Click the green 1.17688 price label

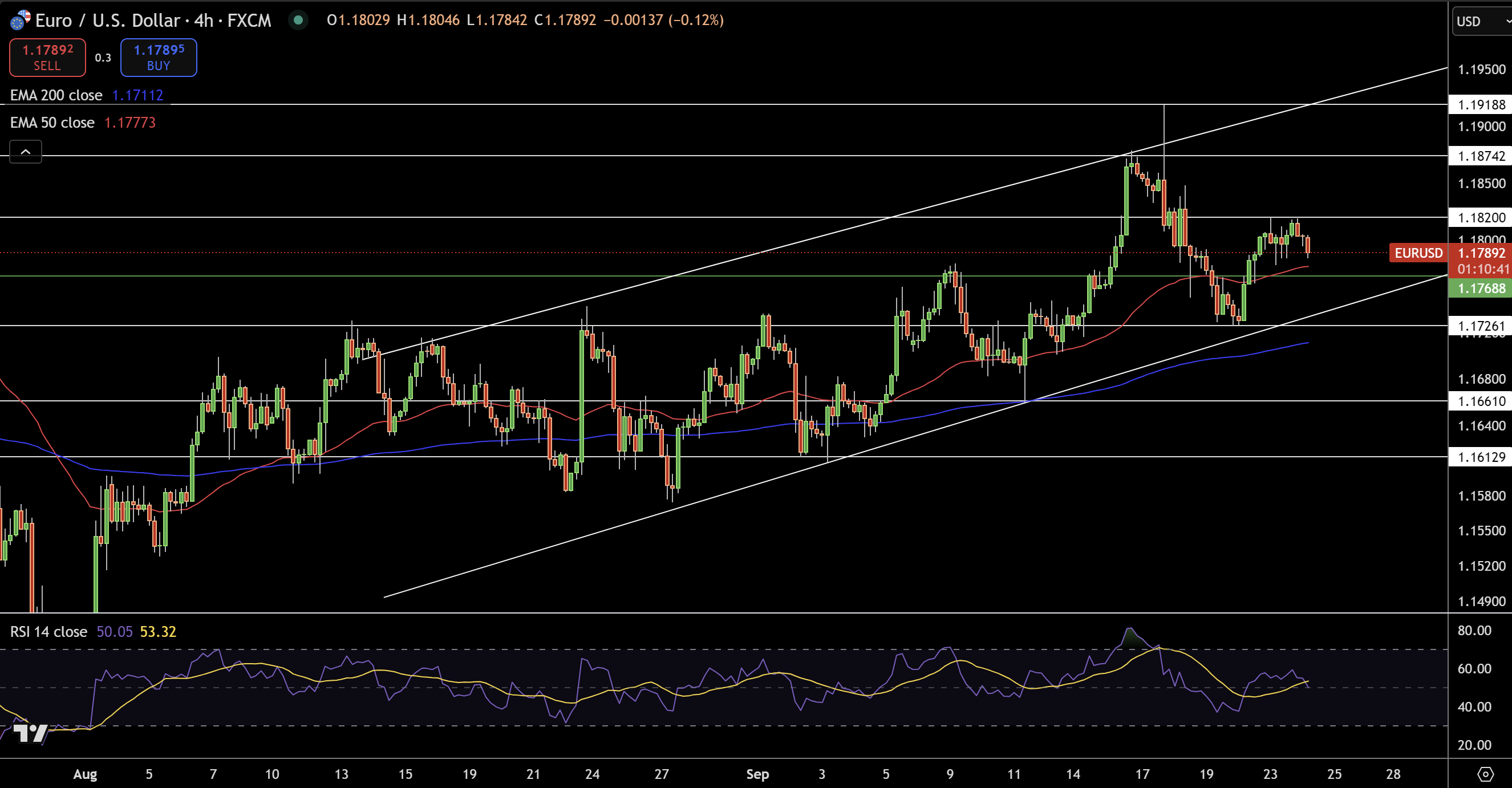point(1481,288)
